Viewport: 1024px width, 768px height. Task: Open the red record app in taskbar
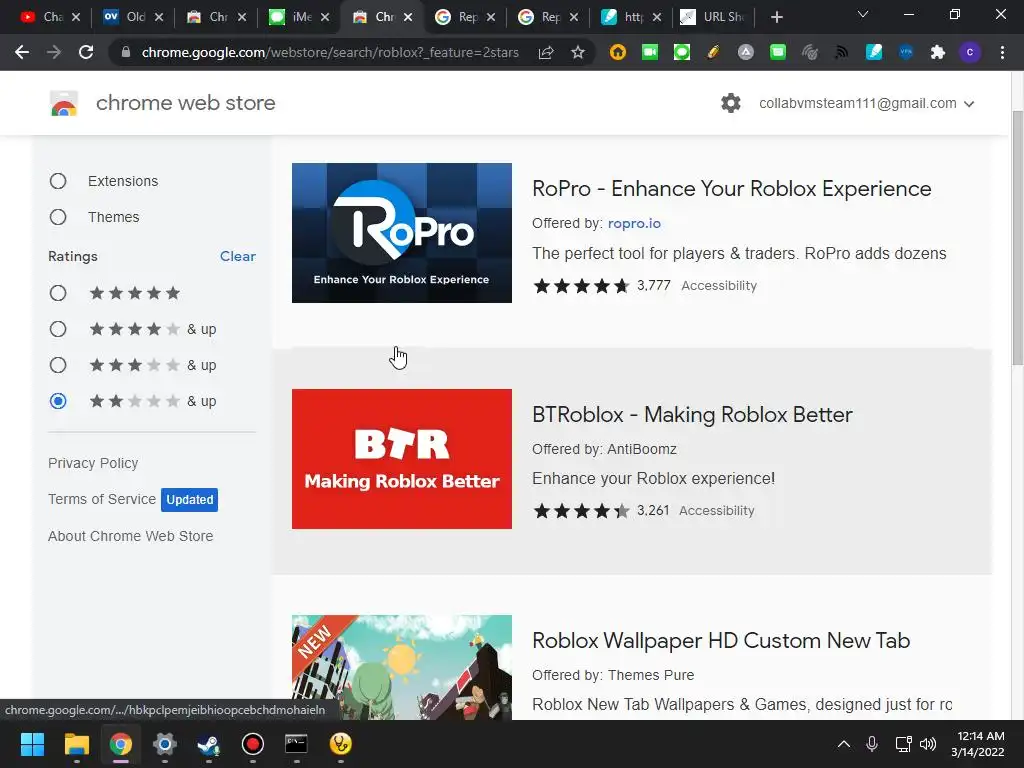[253, 744]
